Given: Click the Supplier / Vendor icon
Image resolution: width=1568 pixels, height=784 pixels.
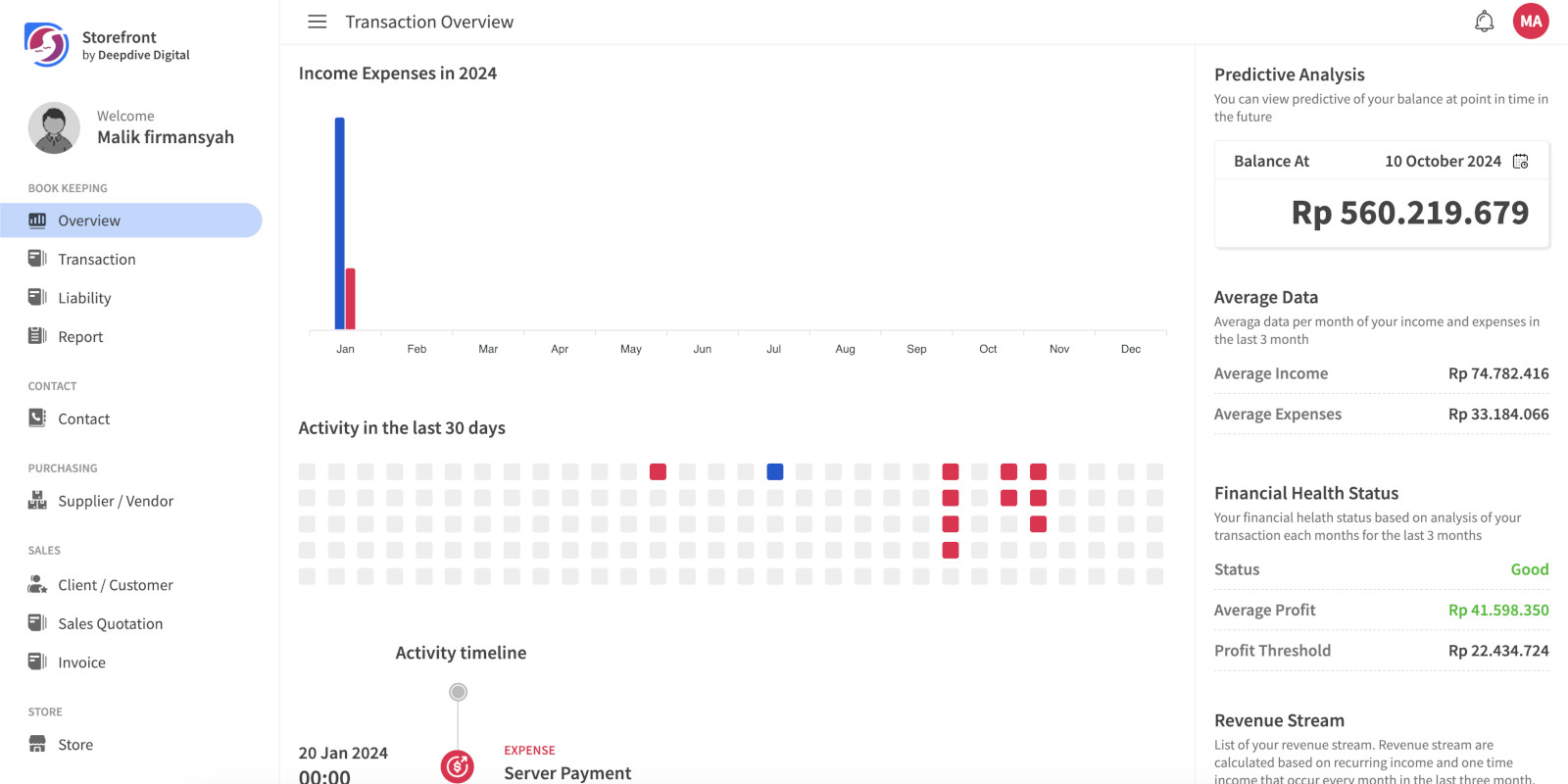Looking at the screenshot, I should (37, 501).
